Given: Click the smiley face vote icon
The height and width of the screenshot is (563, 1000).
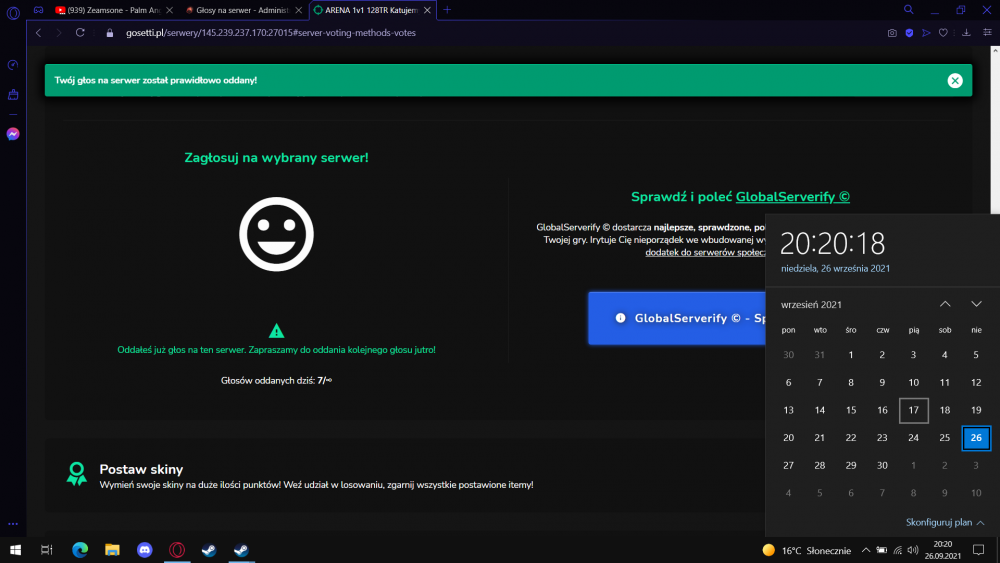Looking at the screenshot, I should 276,234.
